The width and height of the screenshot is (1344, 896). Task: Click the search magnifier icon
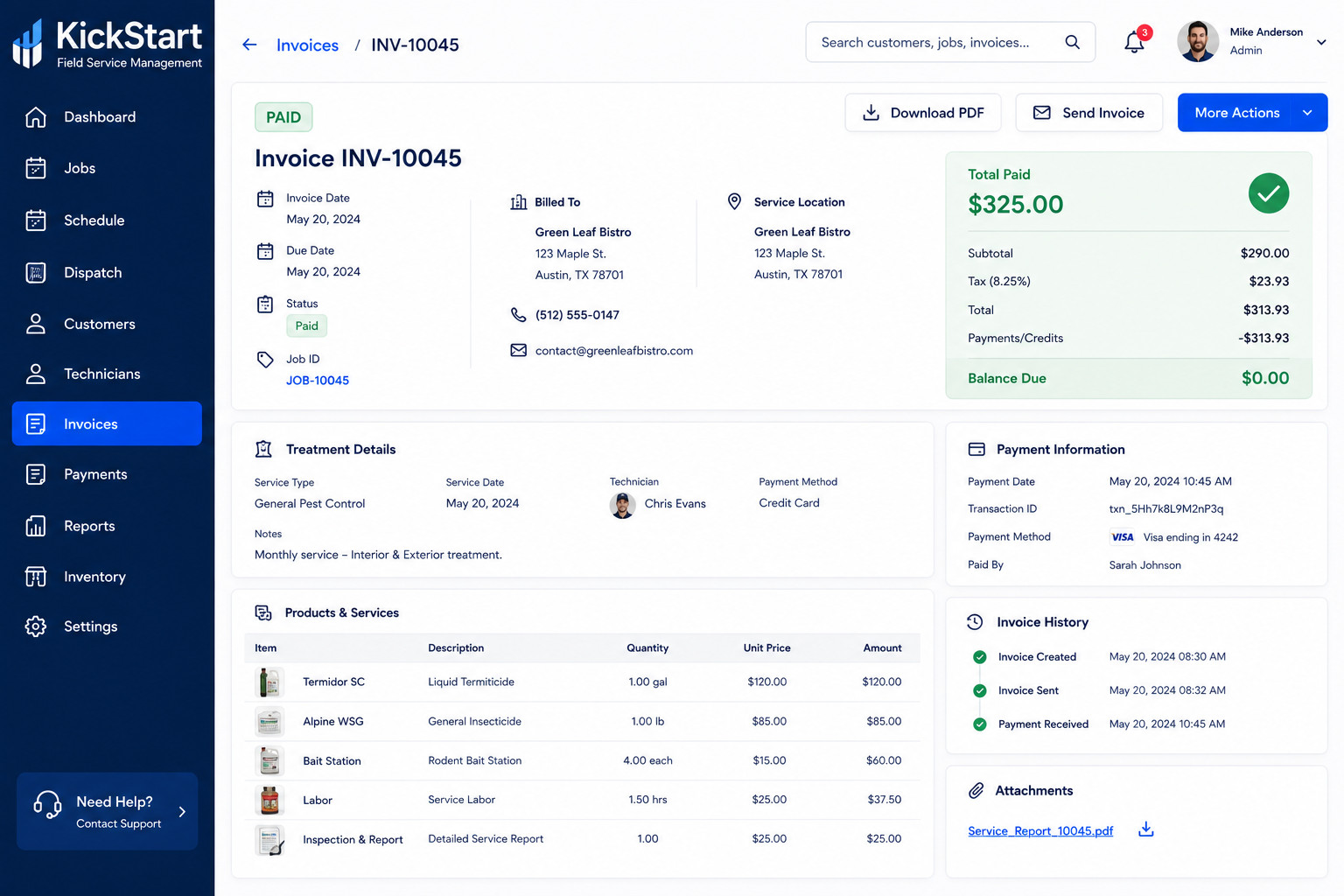(x=1072, y=42)
